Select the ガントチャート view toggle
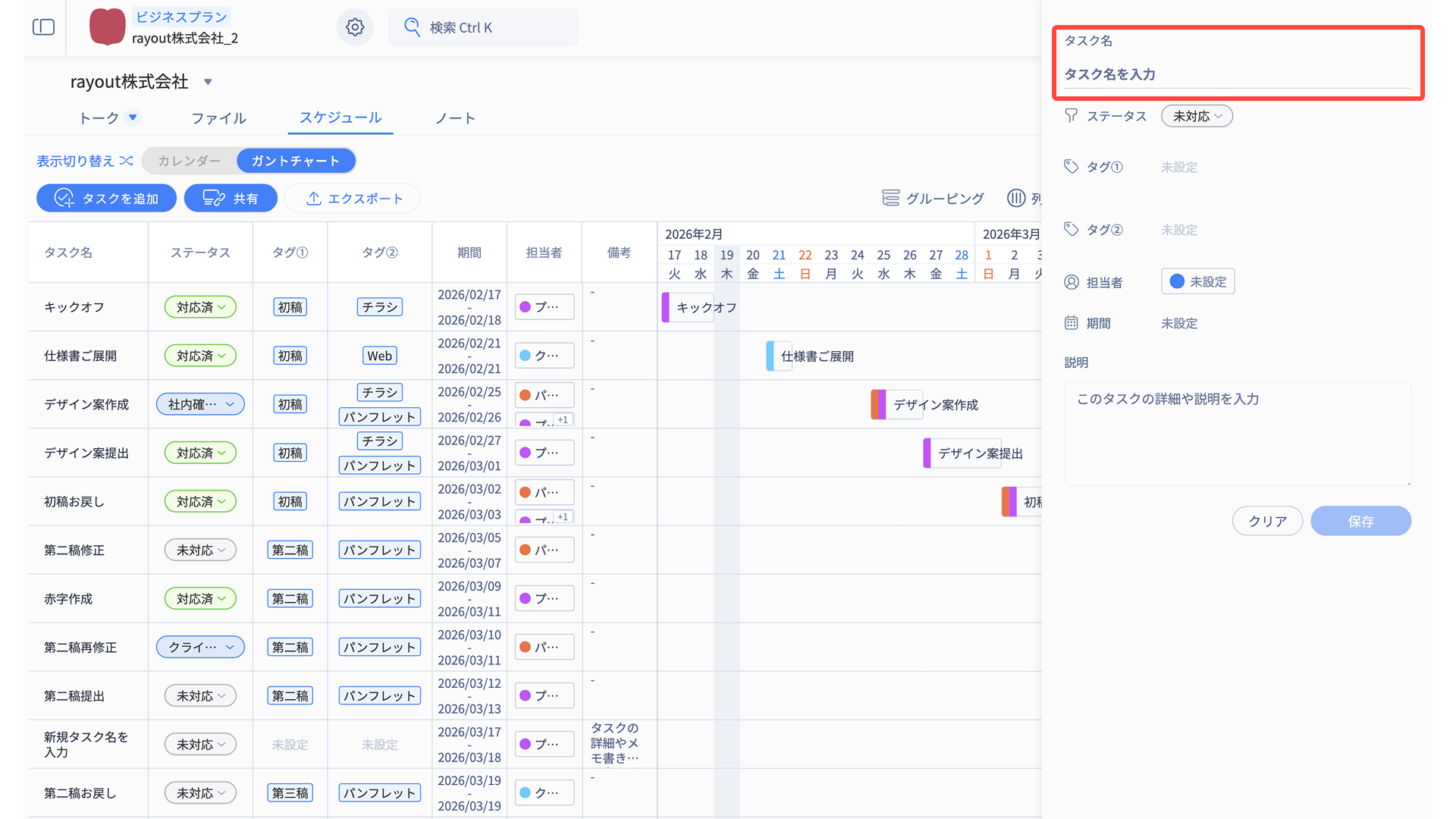1456x819 pixels. (296, 161)
